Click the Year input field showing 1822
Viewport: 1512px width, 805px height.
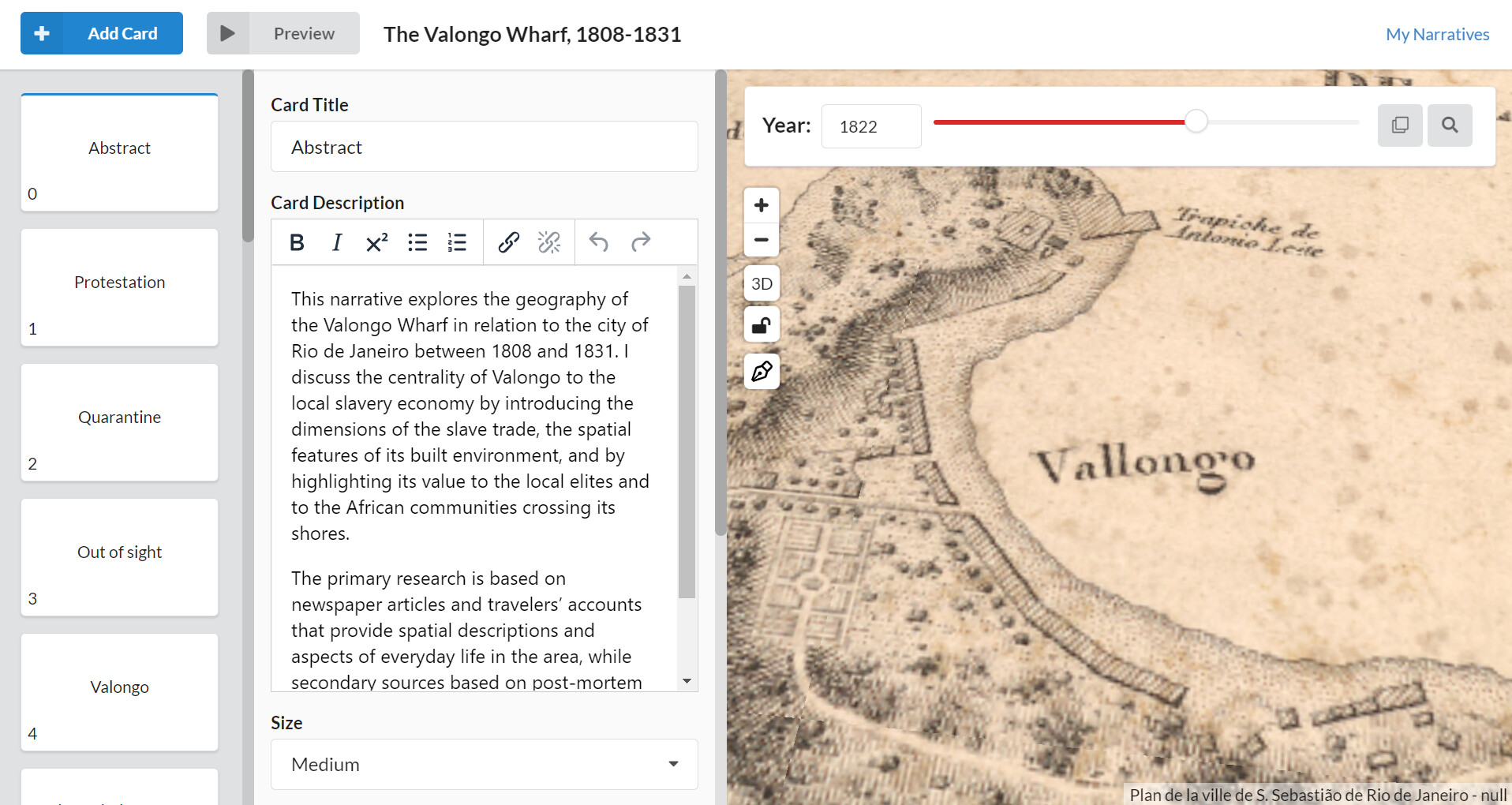(871, 126)
